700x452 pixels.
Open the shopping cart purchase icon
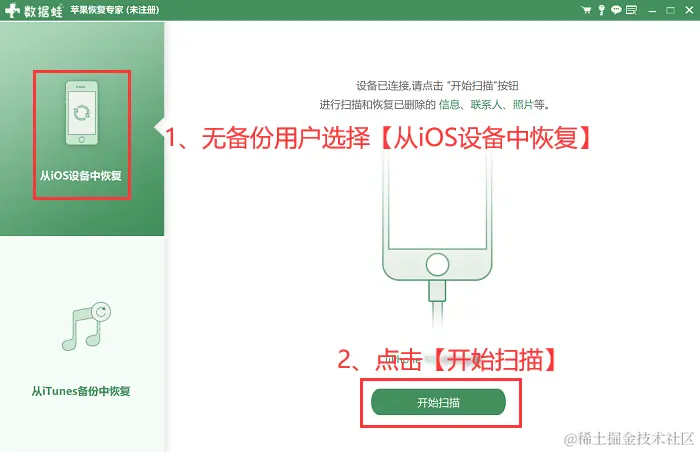click(x=586, y=10)
